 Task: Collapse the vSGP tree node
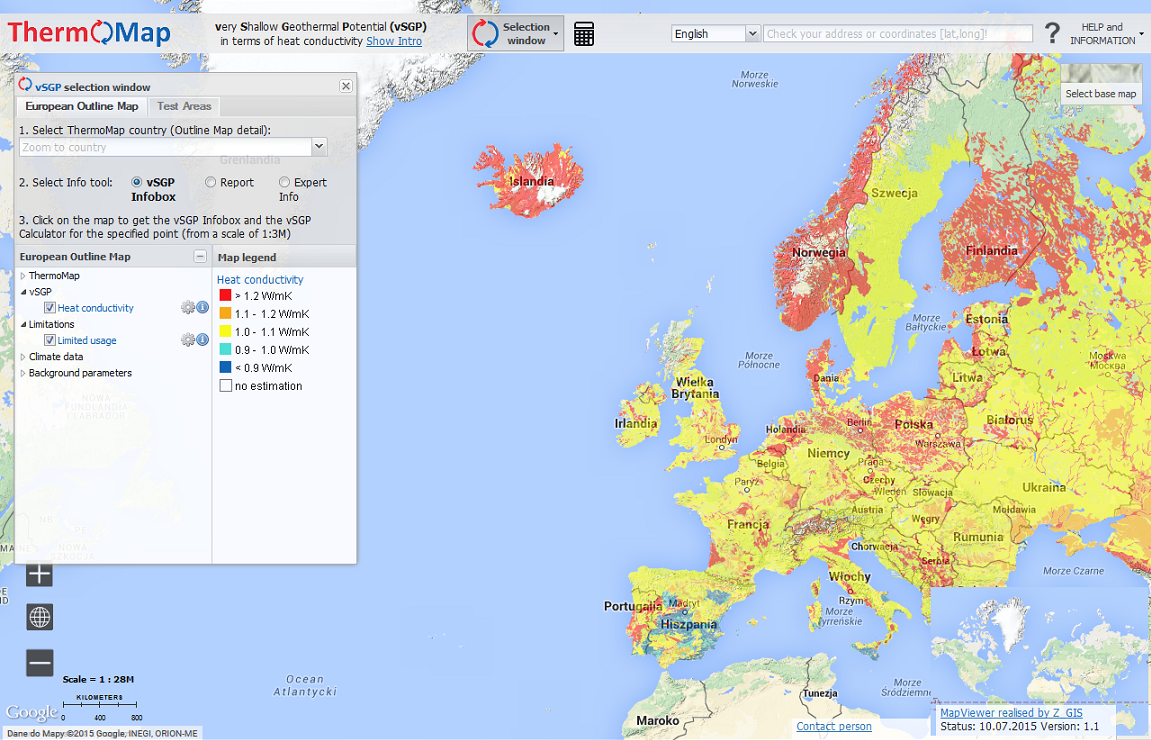coord(23,292)
